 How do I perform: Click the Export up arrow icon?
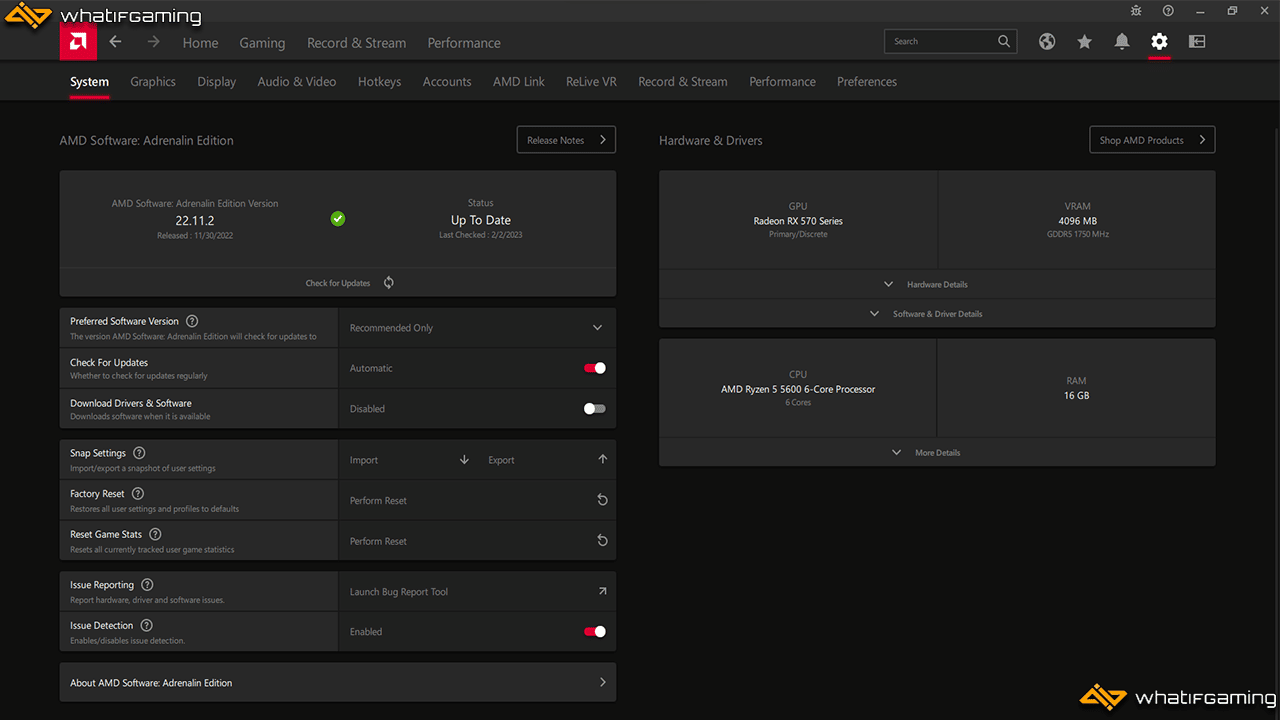coord(603,460)
